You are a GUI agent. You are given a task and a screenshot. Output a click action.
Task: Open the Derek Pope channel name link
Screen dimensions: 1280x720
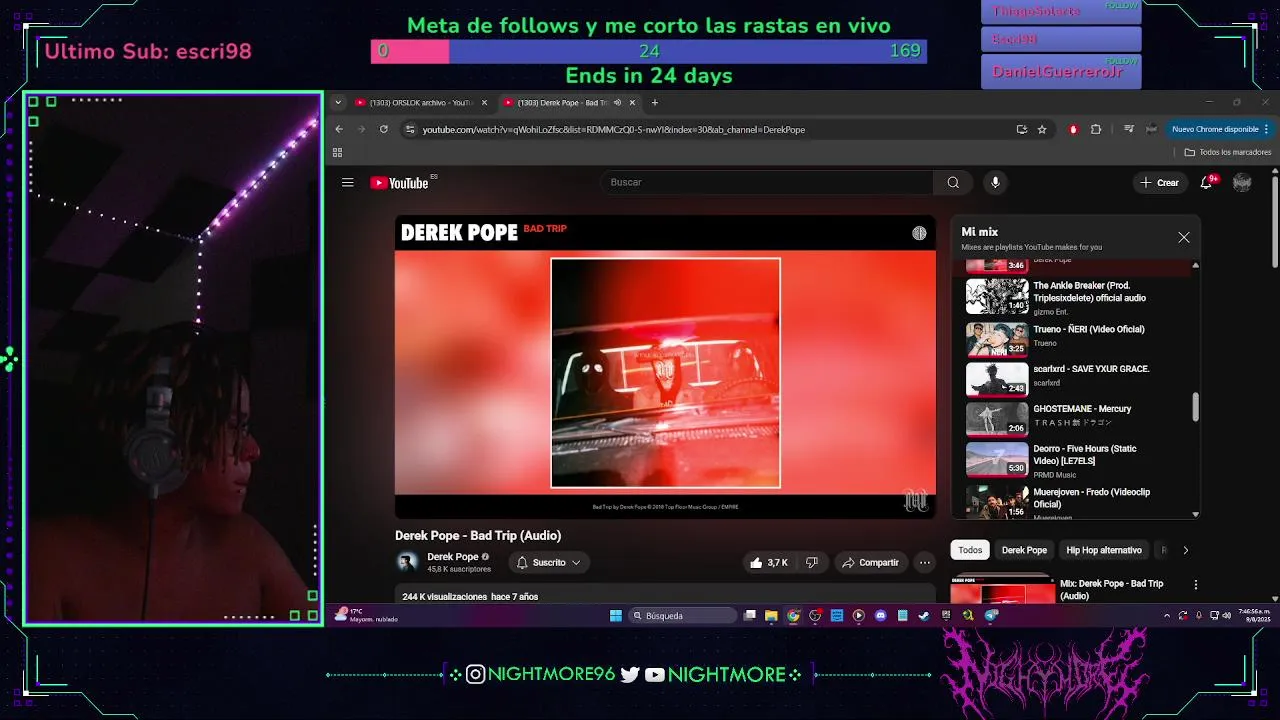pyautogui.click(x=453, y=557)
